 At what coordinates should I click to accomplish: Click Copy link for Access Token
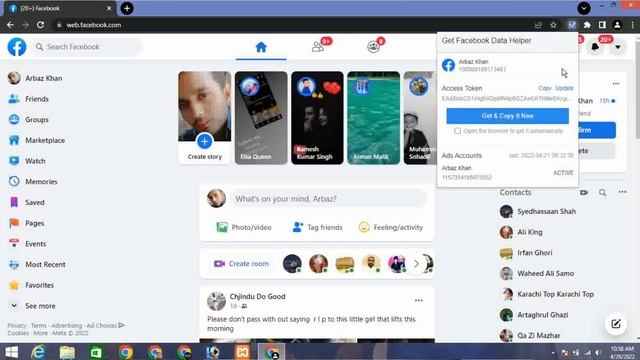[544, 88]
